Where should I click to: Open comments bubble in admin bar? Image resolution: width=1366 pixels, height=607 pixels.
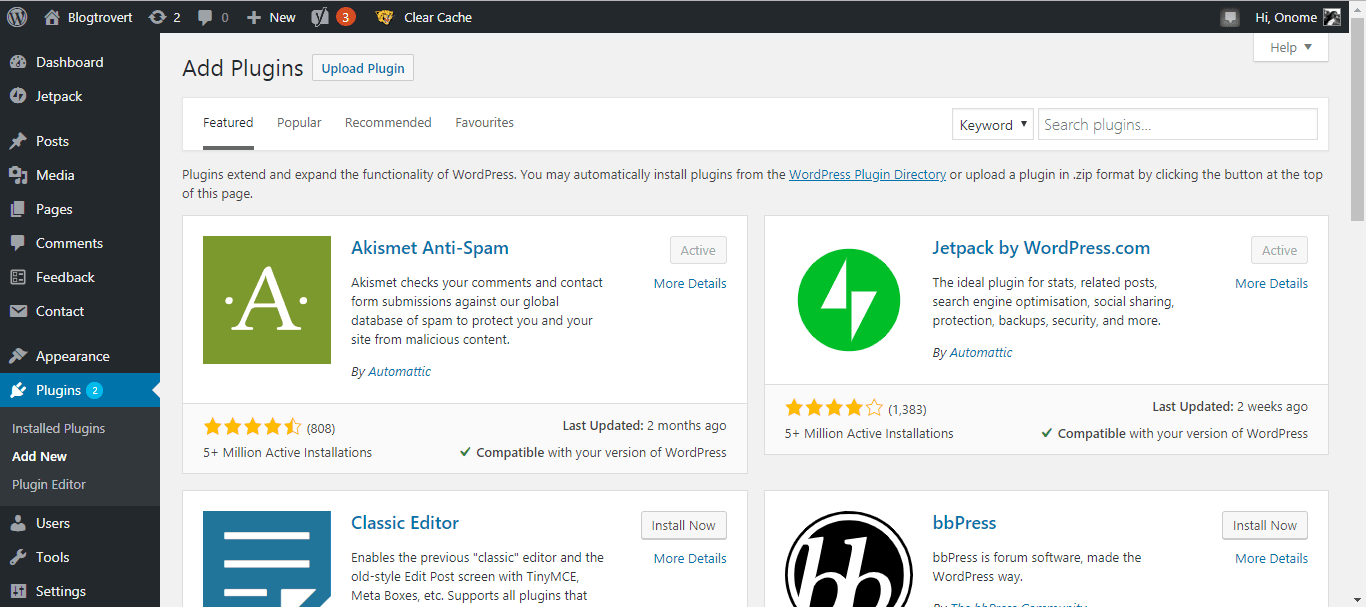212,17
